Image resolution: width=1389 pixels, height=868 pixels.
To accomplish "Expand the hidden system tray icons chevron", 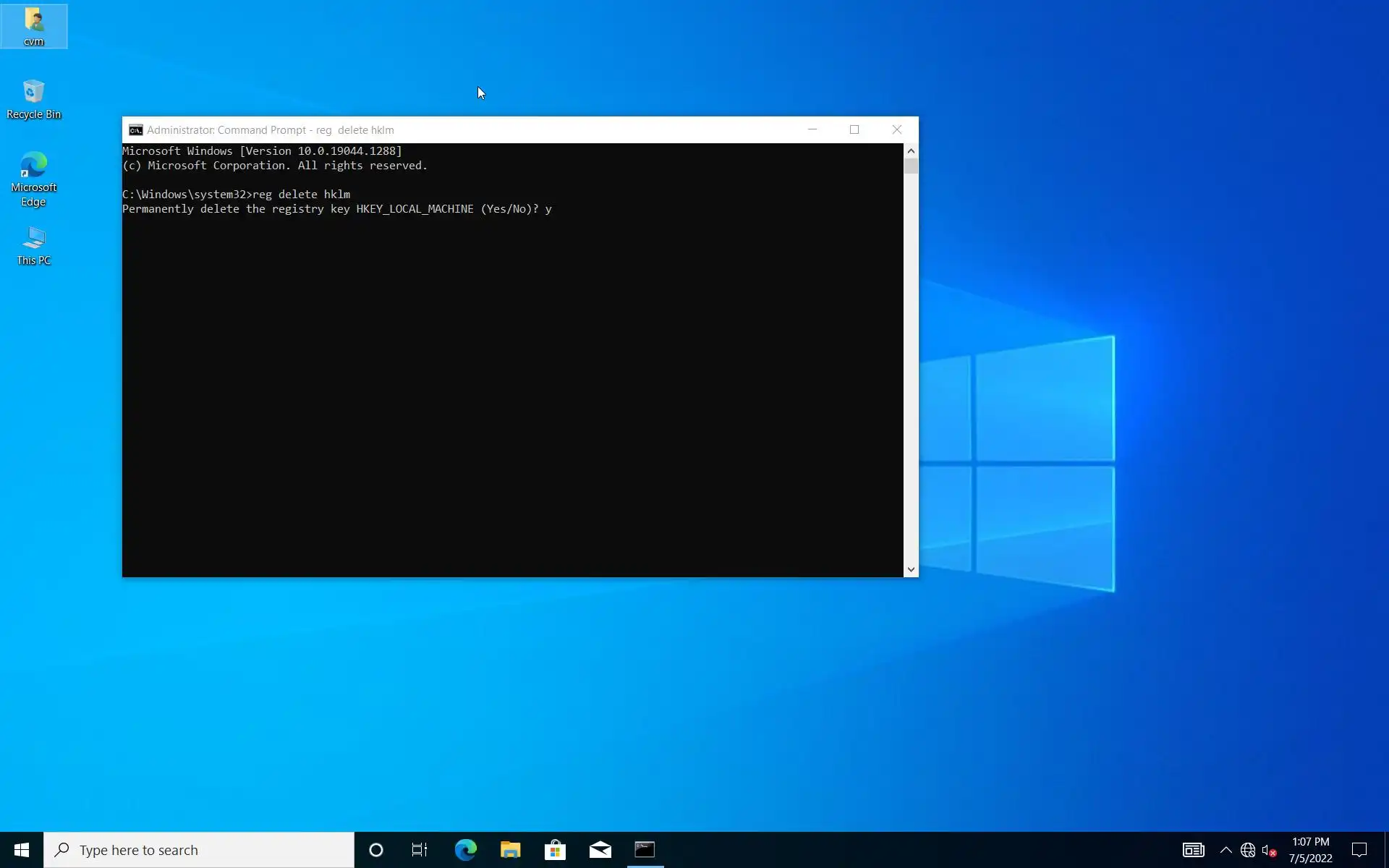I will 1226,850.
